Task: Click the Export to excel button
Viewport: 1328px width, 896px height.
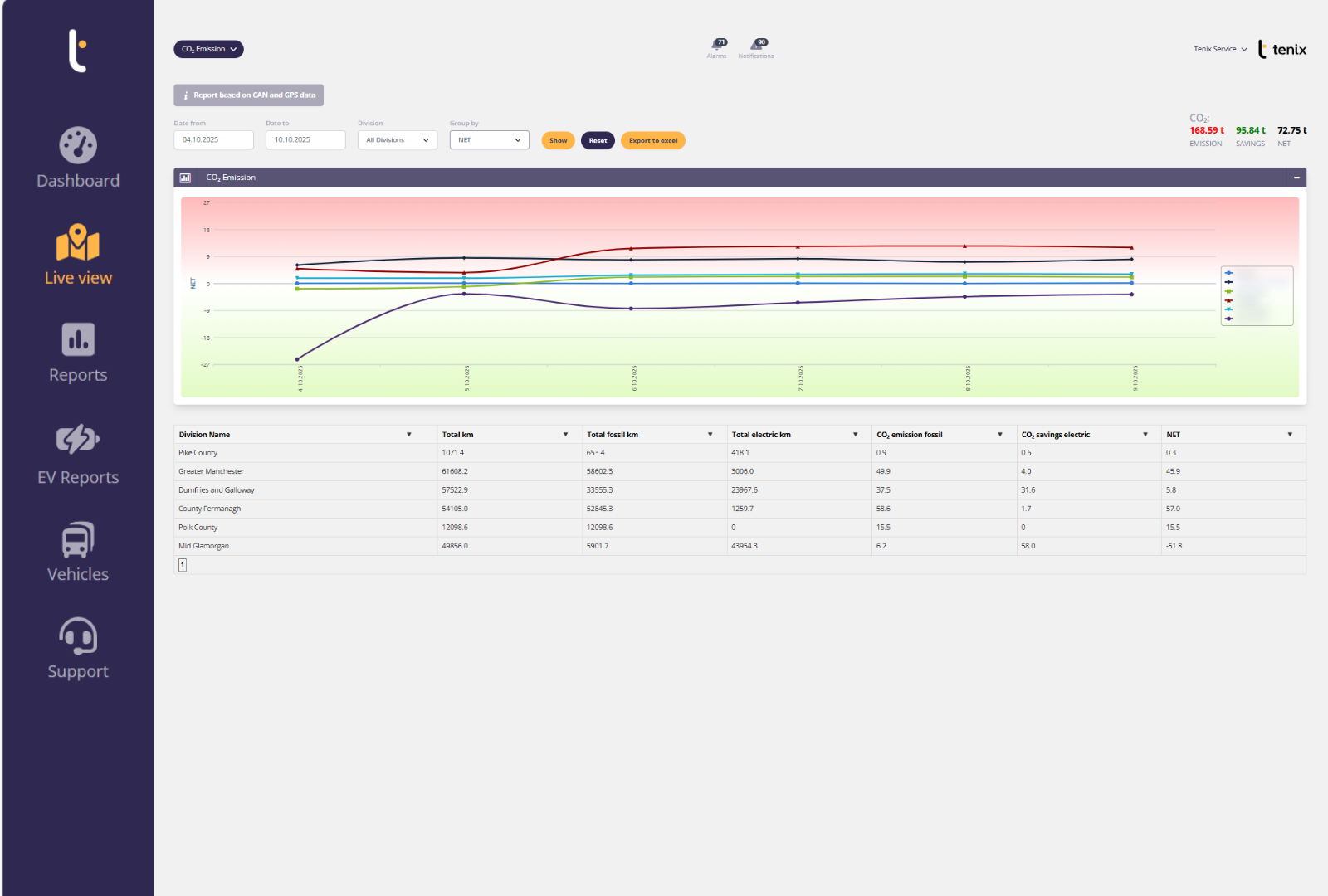Action: (x=652, y=141)
